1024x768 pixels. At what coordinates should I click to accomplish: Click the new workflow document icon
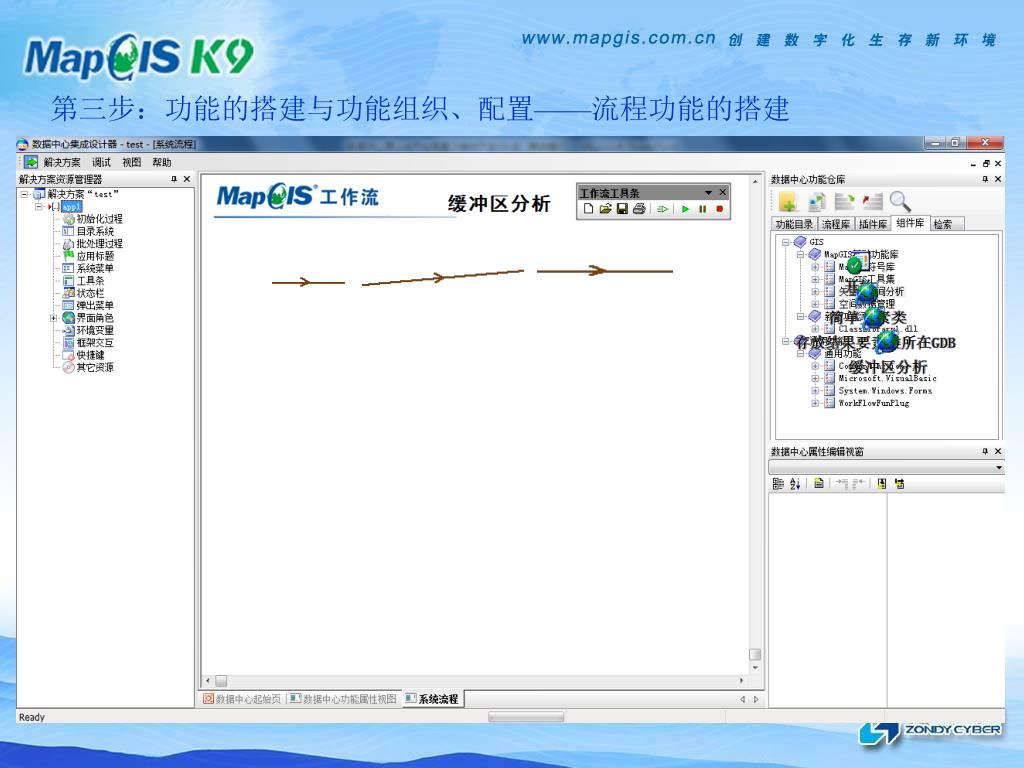pos(588,209)
